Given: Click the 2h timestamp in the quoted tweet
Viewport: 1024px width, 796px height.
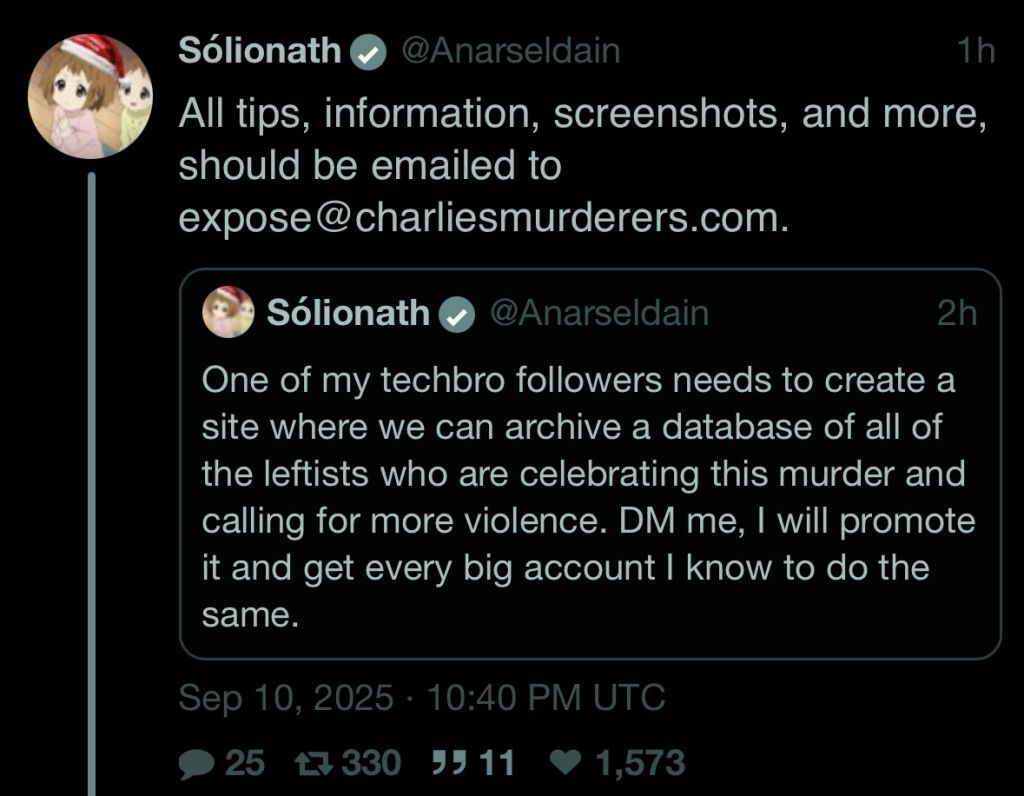Looking at the screenshot, I should (956, 314).
